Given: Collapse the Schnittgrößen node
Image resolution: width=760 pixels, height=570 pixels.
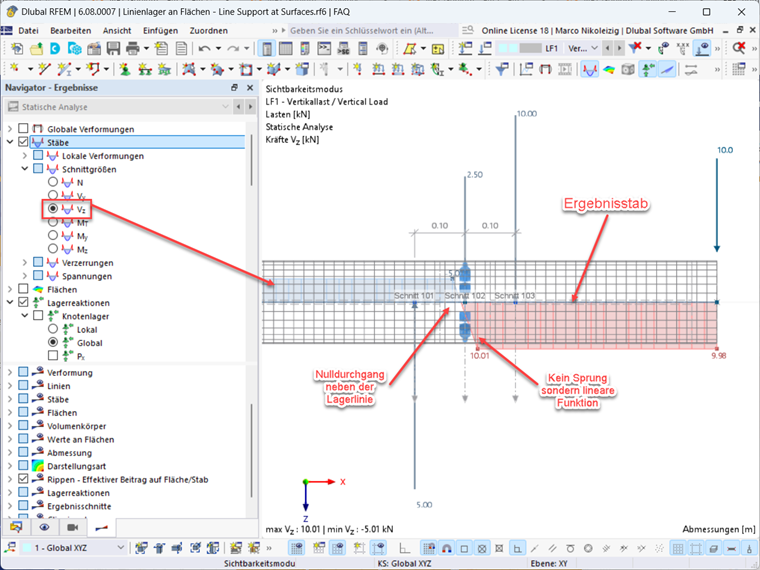Looking at the screenshot, I should point(25,169).
